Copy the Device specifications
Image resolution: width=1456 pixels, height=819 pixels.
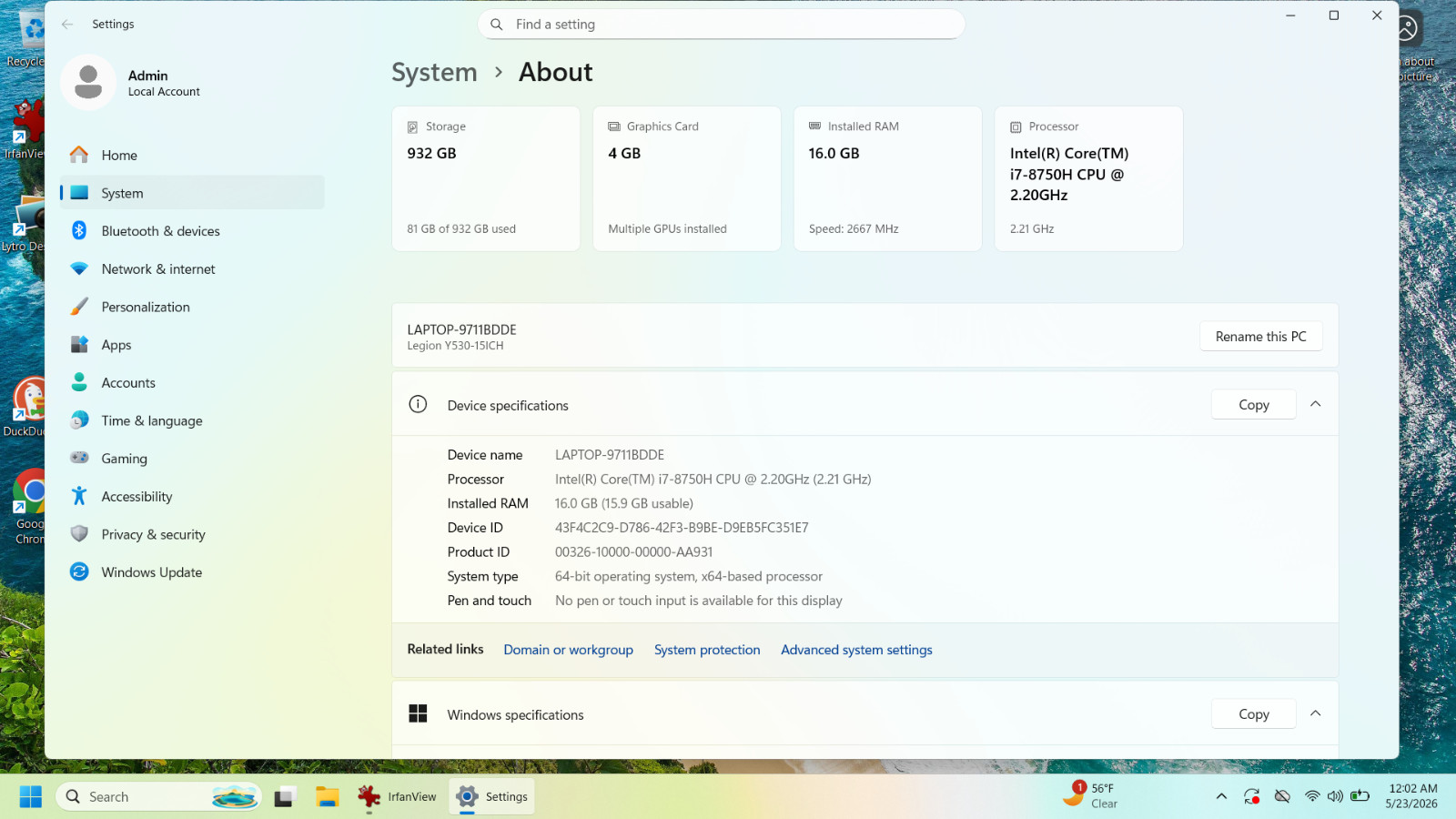pos(1253,405)
